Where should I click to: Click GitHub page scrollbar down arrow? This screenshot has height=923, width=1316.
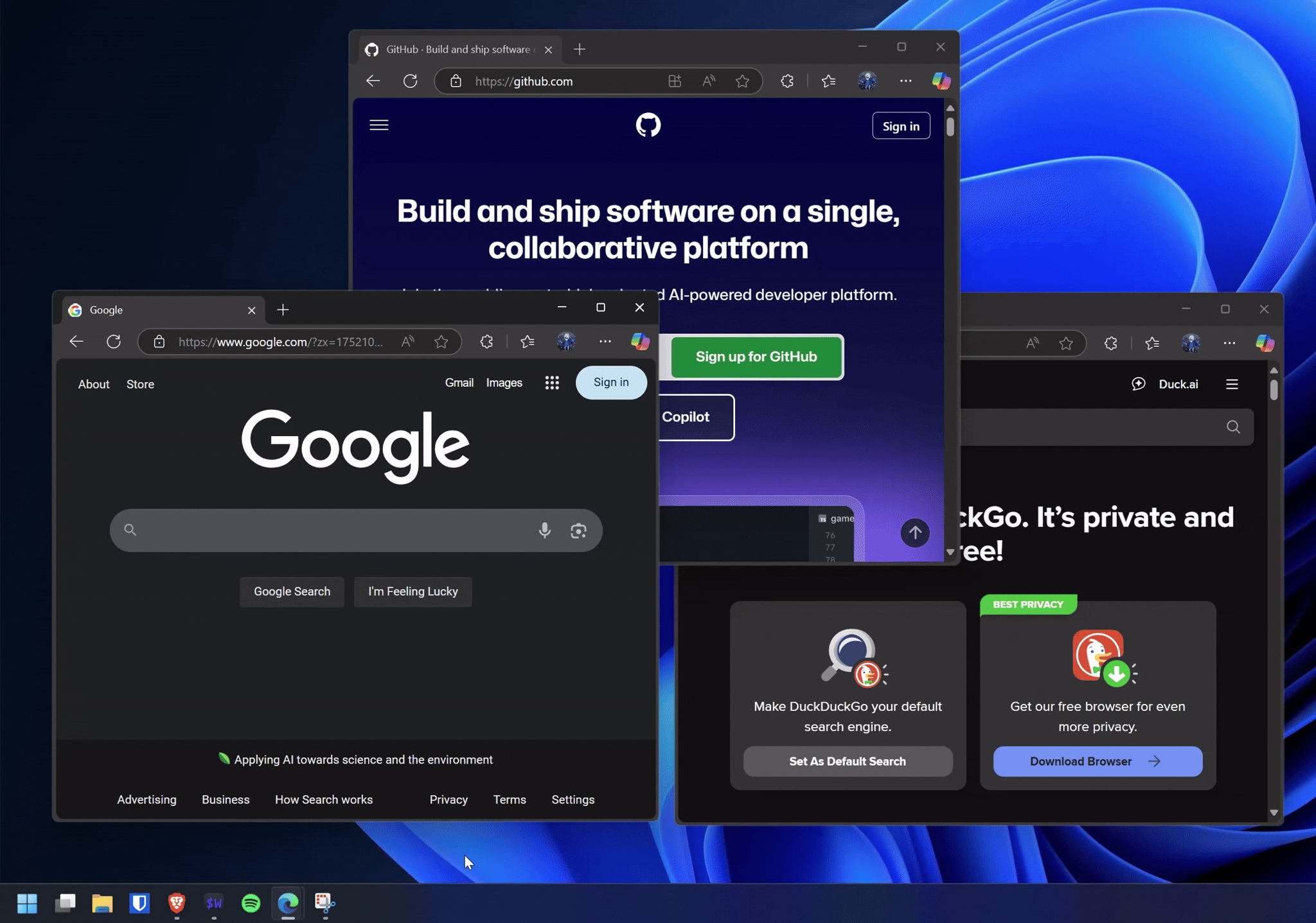point(950,552)
